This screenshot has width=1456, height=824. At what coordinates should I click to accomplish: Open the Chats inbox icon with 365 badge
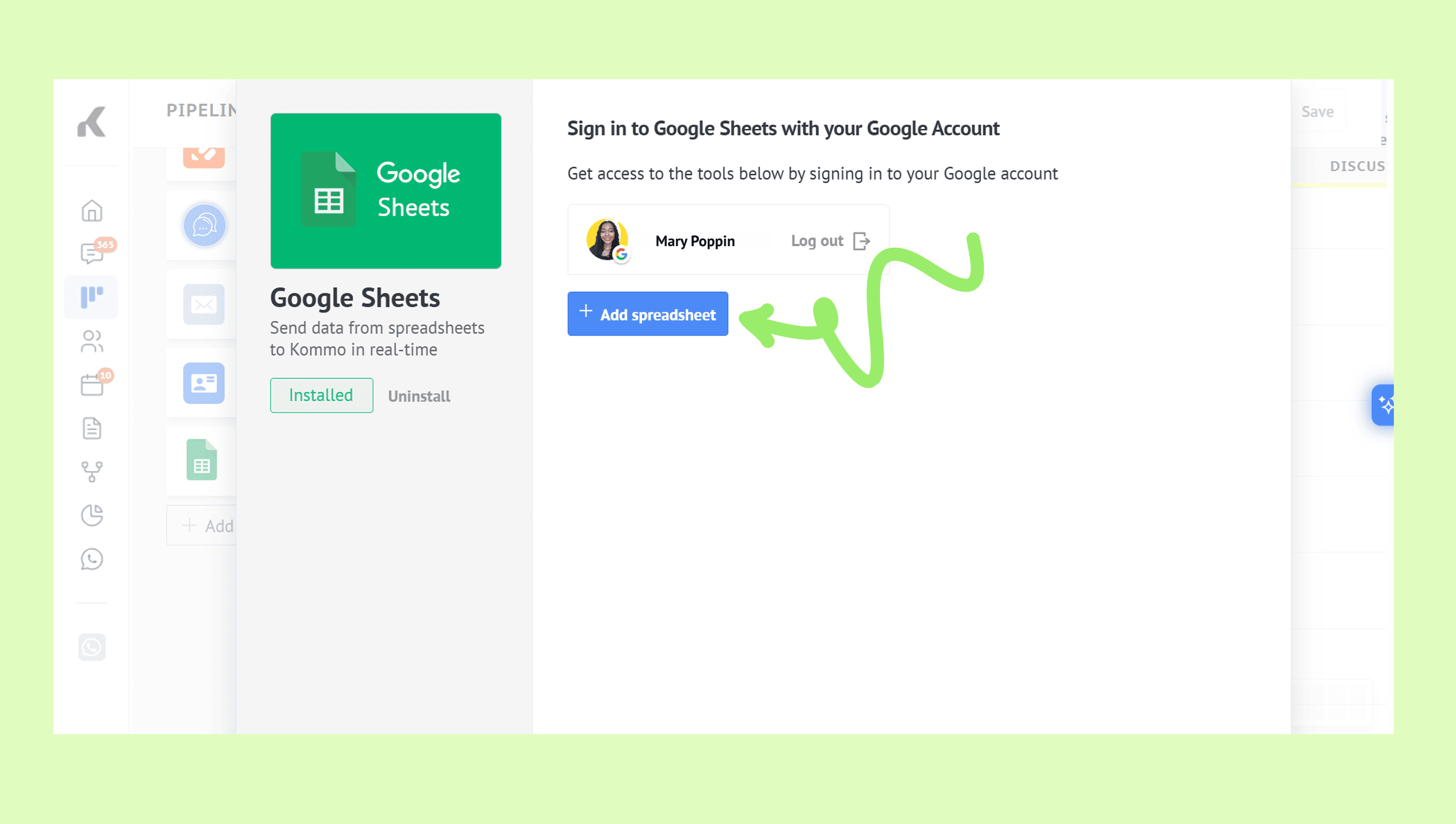92,253
